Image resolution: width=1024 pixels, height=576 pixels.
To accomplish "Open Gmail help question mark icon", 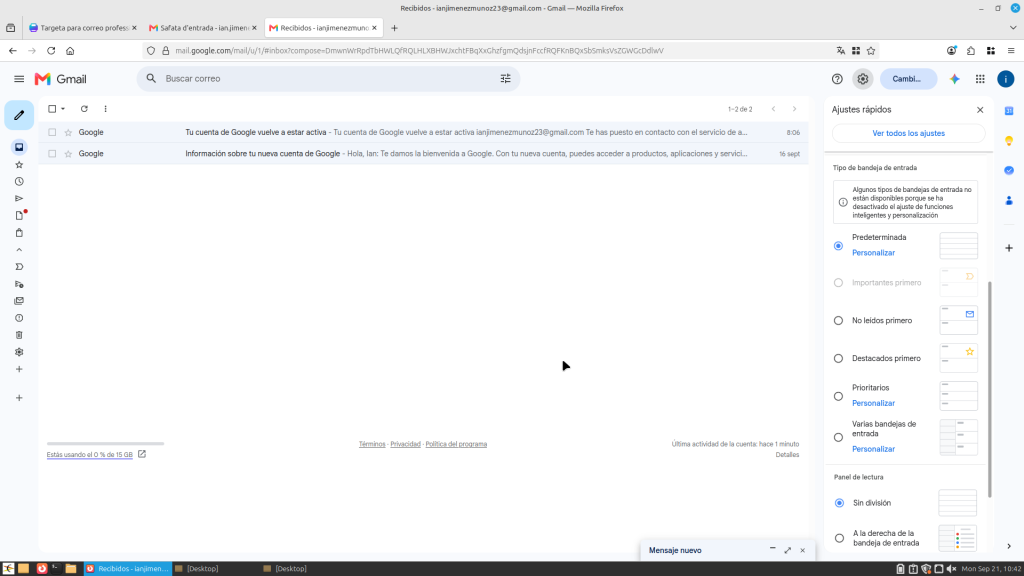I will [837, 79].
